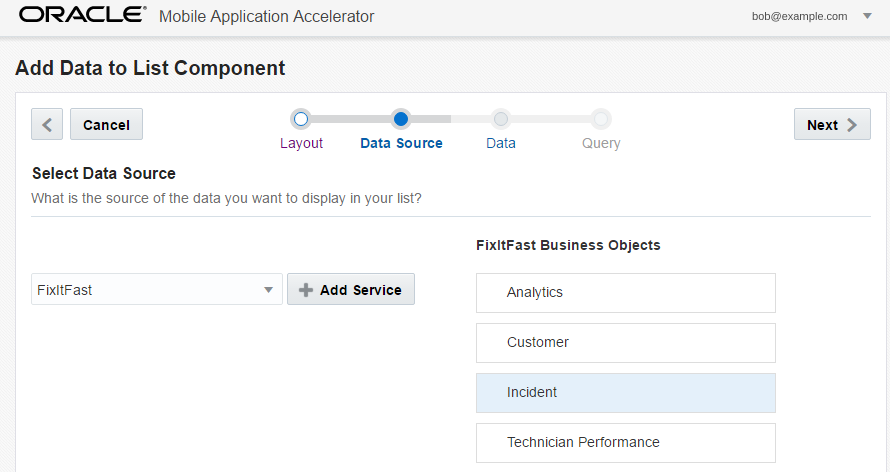Cancel adding data to list
The width and height of the screenshot is (890, 472).
point(106,124)
